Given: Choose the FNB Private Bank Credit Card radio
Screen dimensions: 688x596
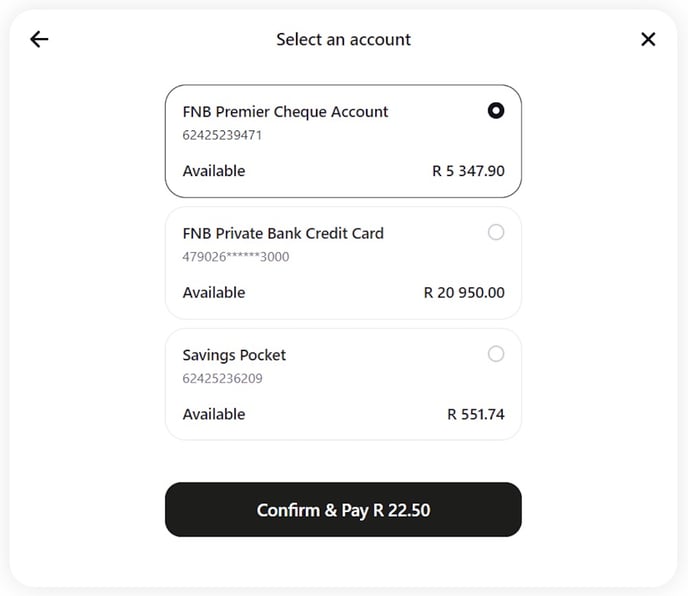Looking at the screenshot, I should coord(496,233).
